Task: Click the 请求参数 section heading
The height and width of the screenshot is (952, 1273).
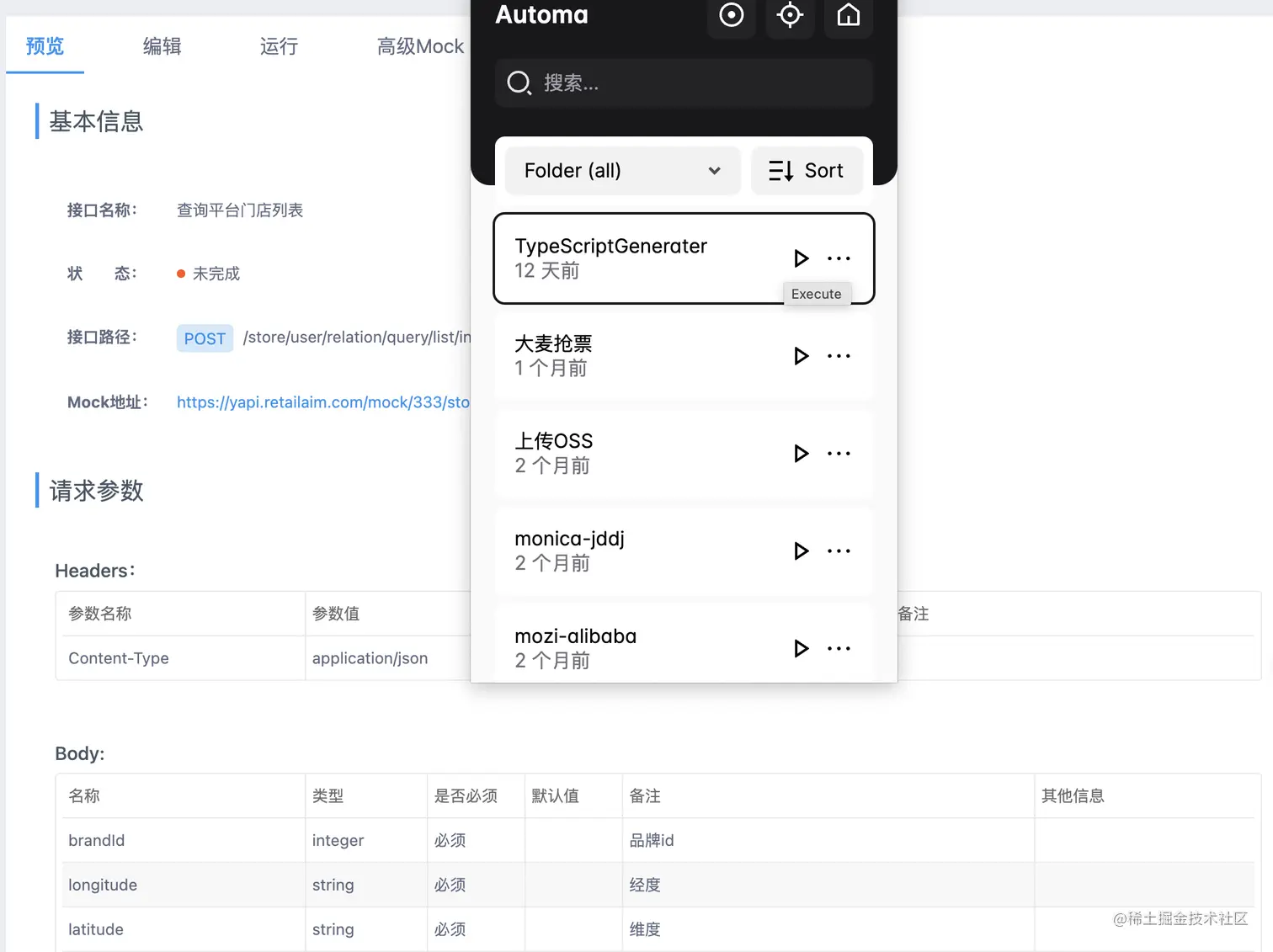Action: pos(96,491)
